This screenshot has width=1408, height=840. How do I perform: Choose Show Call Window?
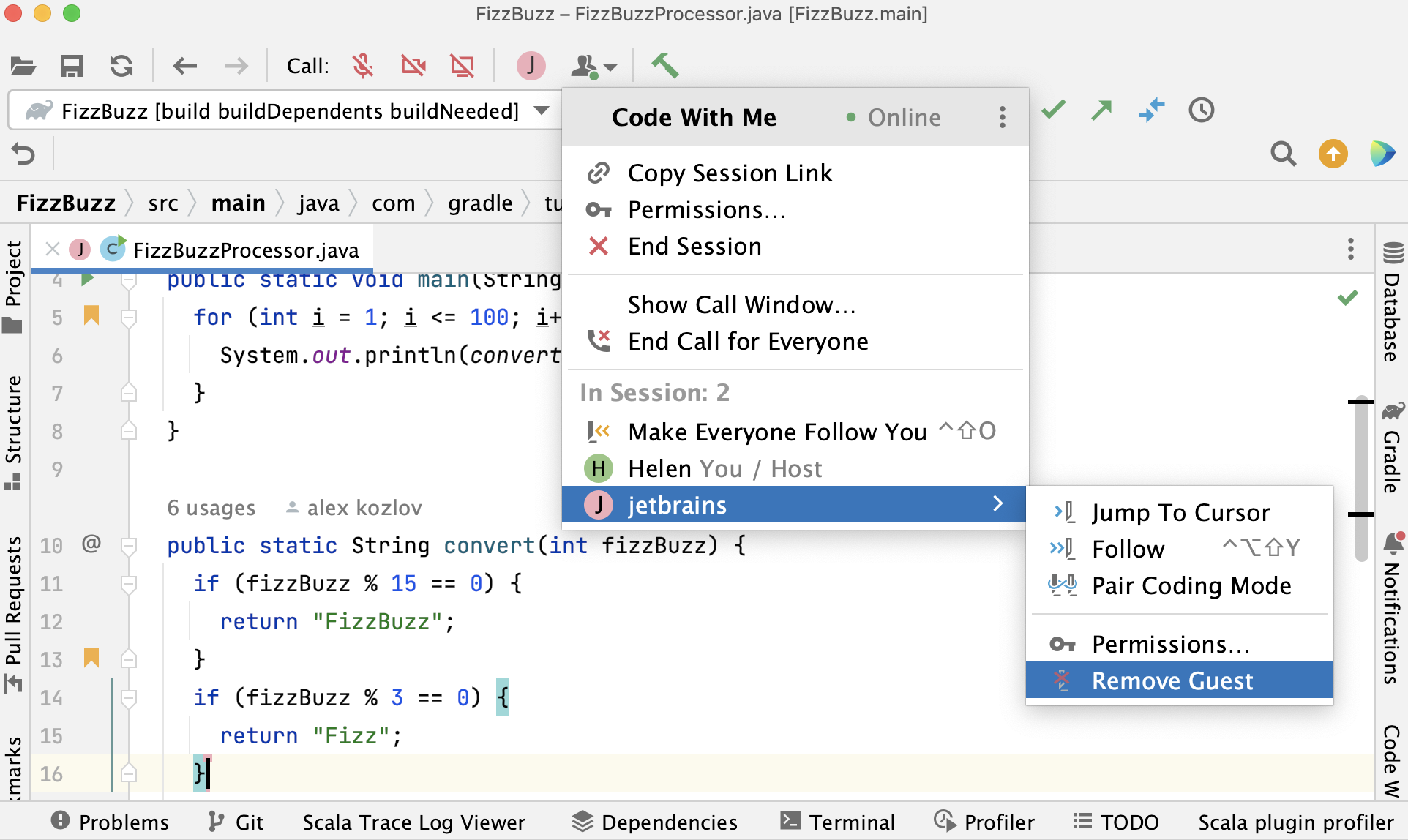coord(795,304)
